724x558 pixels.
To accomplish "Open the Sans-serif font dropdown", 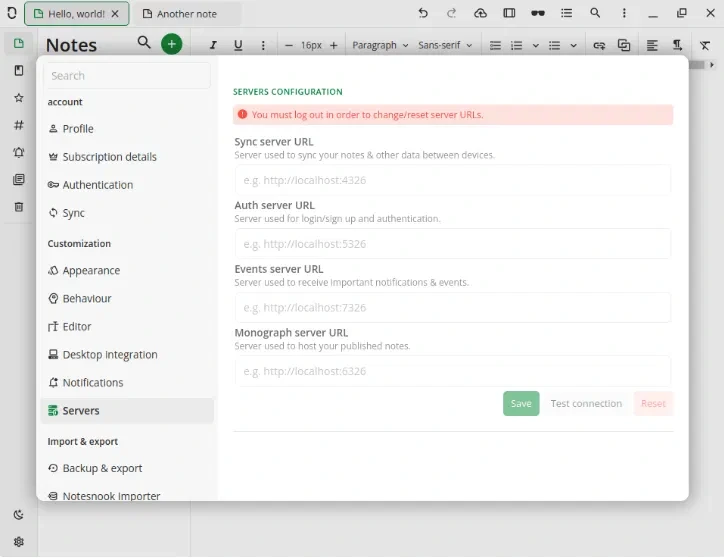I will tap(445, 46).
